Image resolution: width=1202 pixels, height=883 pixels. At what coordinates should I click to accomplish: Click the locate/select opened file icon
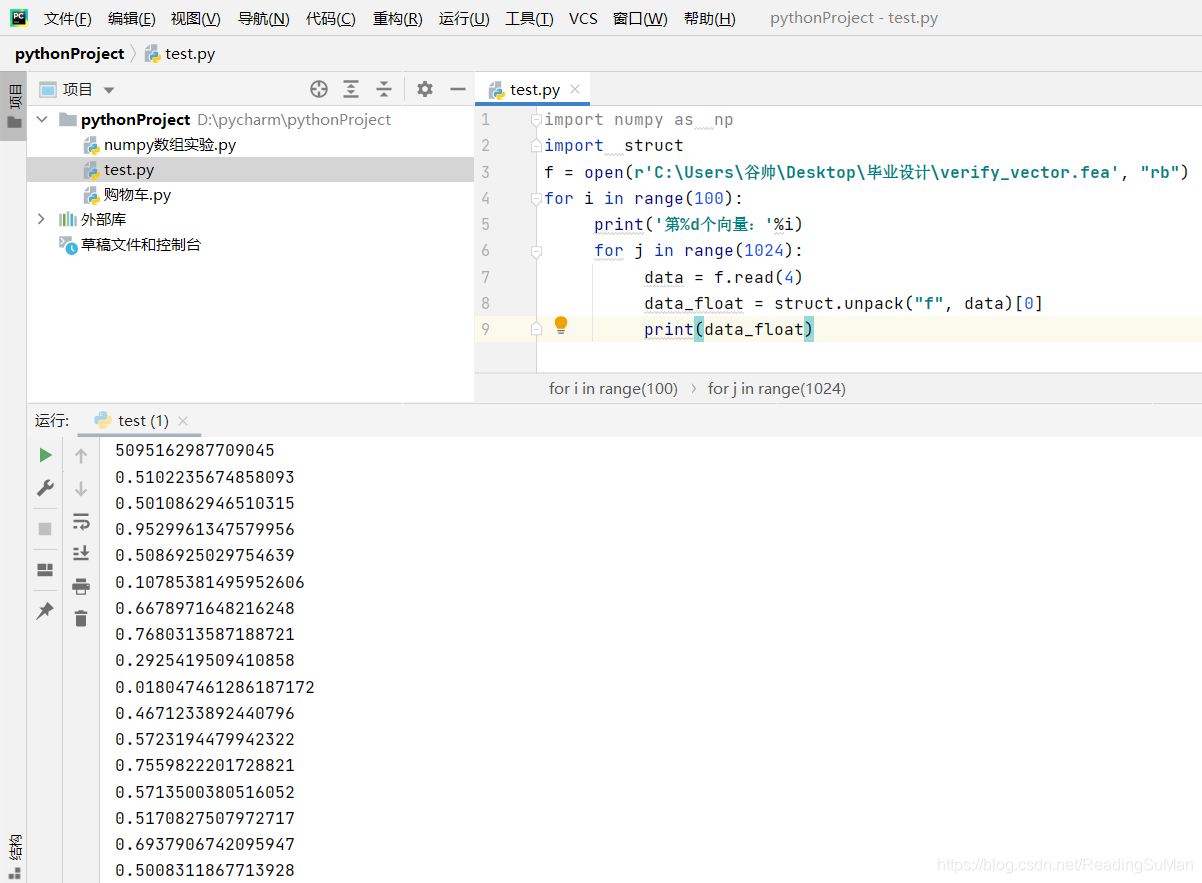pos(319,89)
